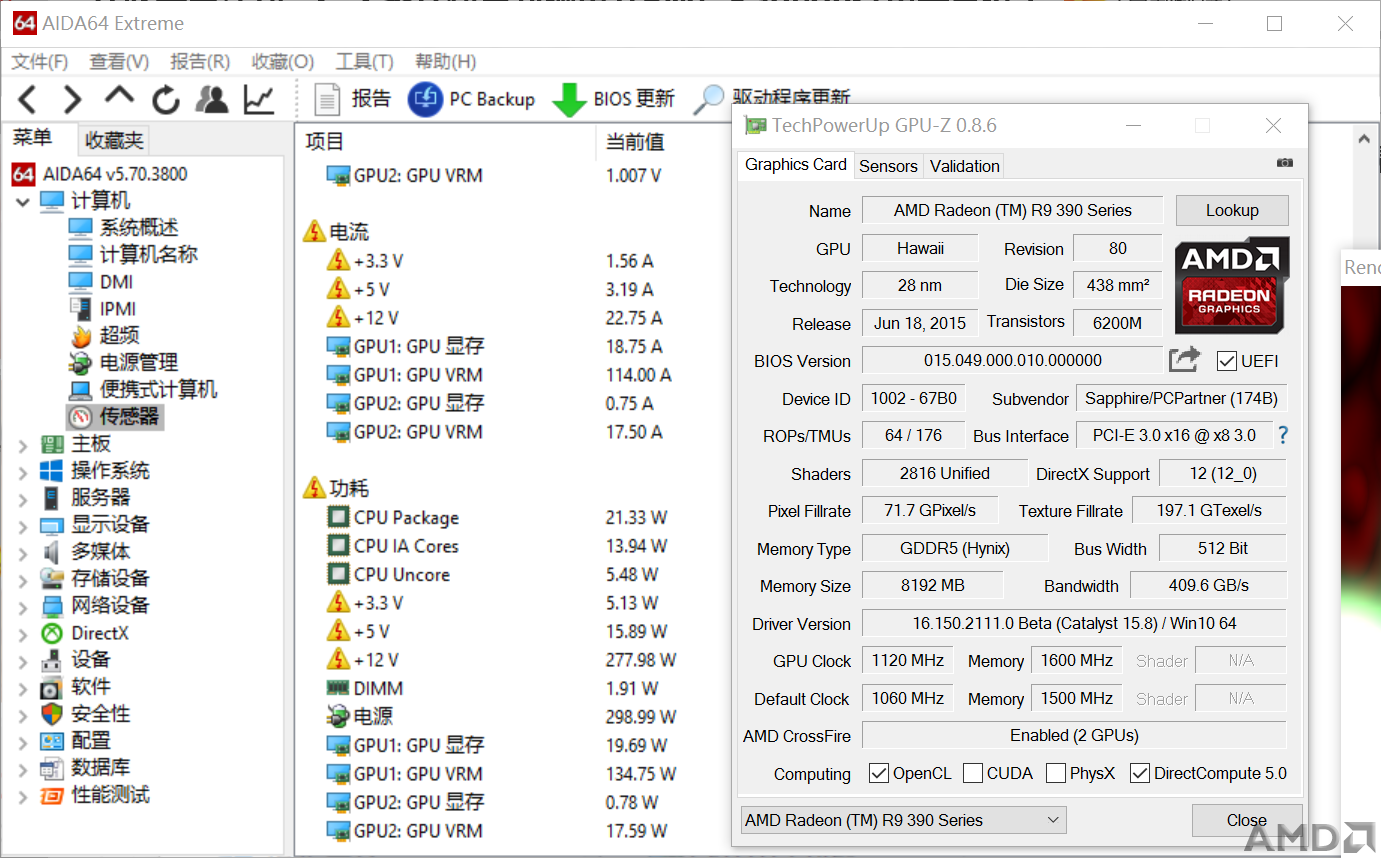1381x858 pixels.
Task: Open the 工具(T) menu
Action: (364, 62)
